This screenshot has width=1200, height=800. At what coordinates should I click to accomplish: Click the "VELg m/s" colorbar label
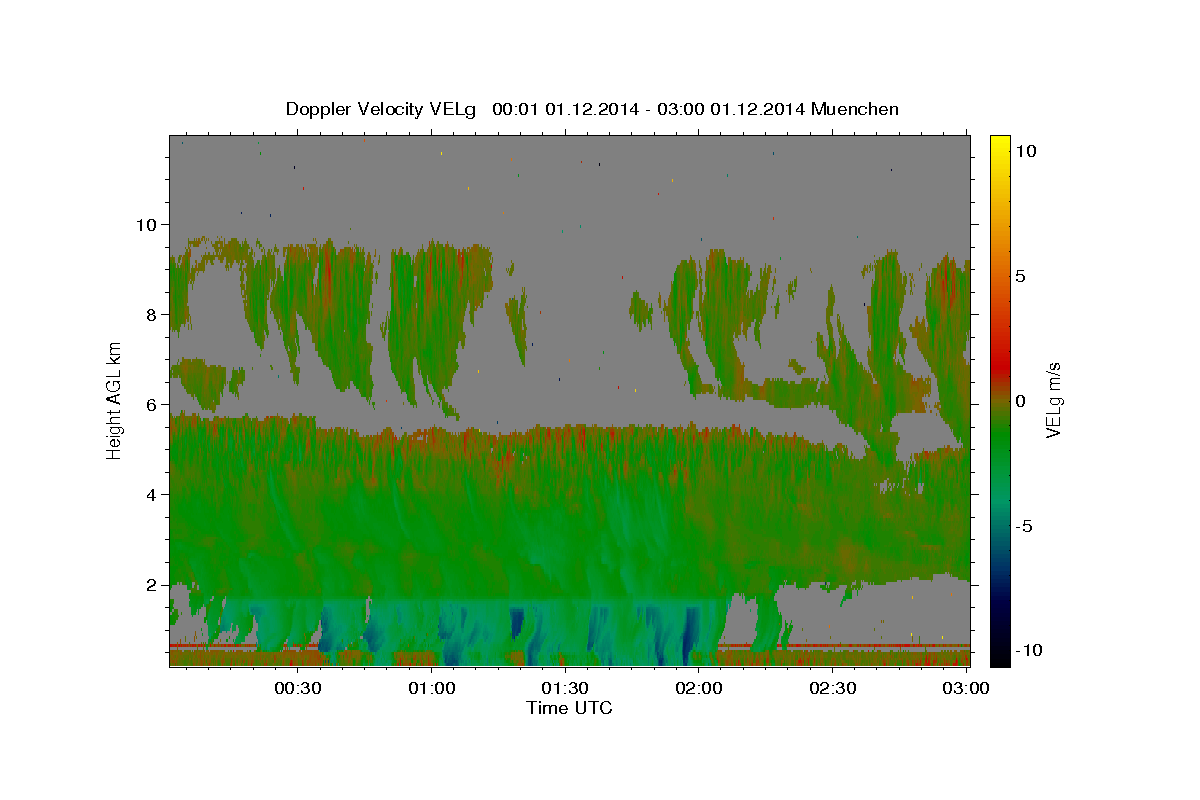pos(1053,400)
